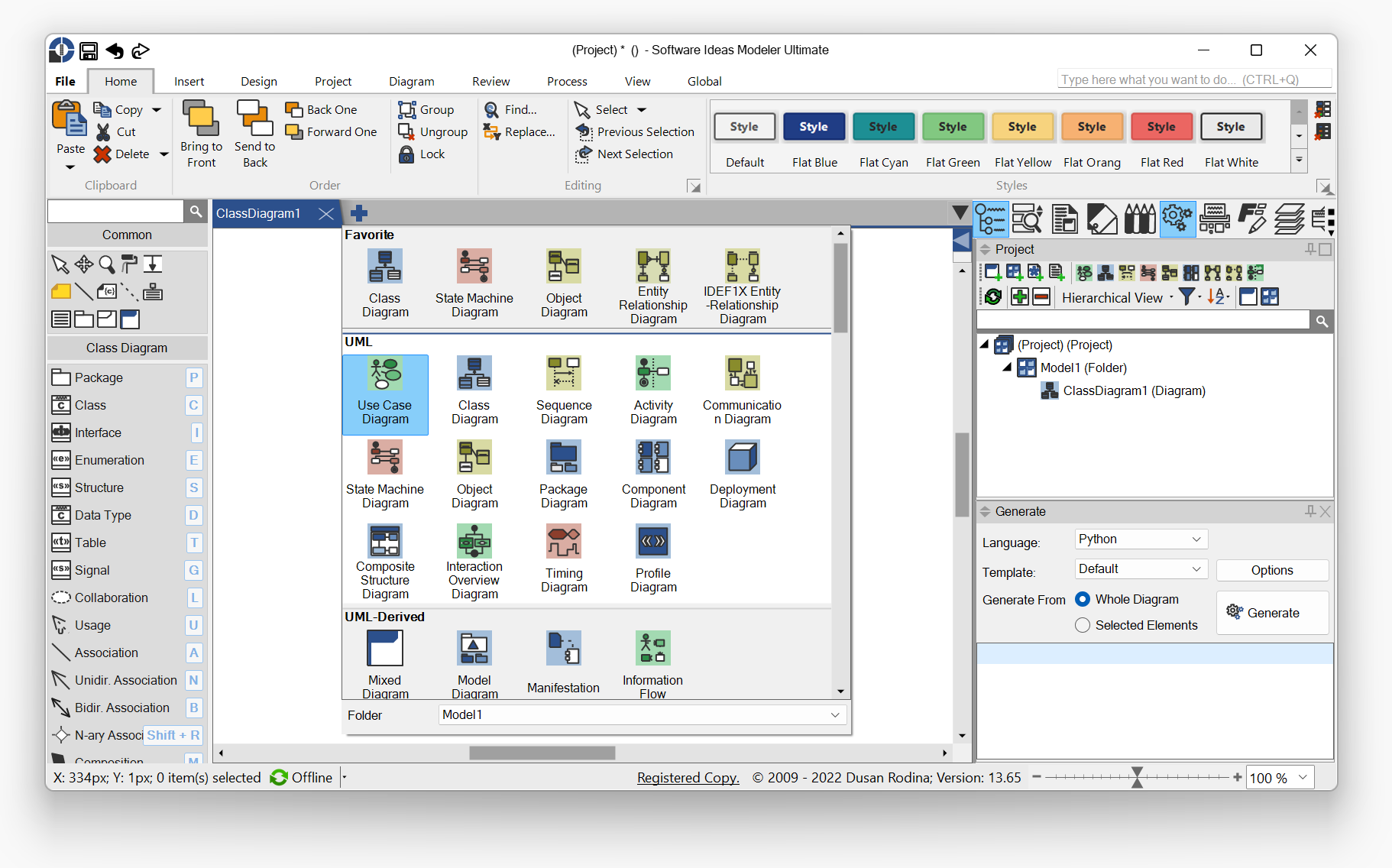The height and width of the screenshot is (868, 1392).
Task: Select the Use Case Diagram template
Action: (x=385, y=394)
